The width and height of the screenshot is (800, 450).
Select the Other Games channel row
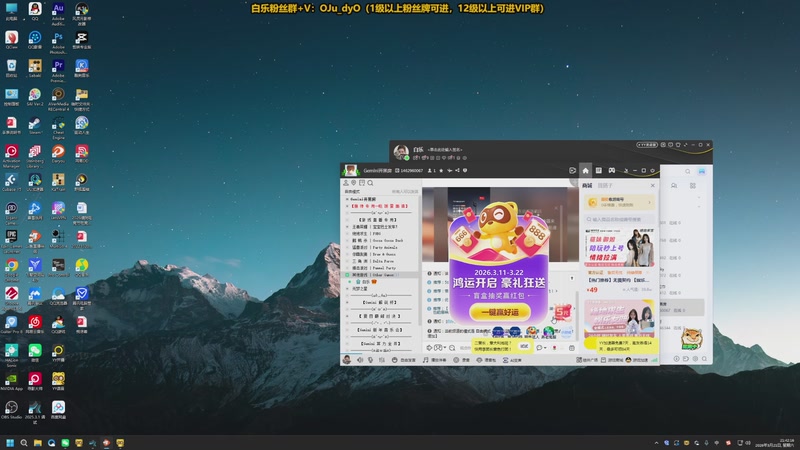click(379, 274)
